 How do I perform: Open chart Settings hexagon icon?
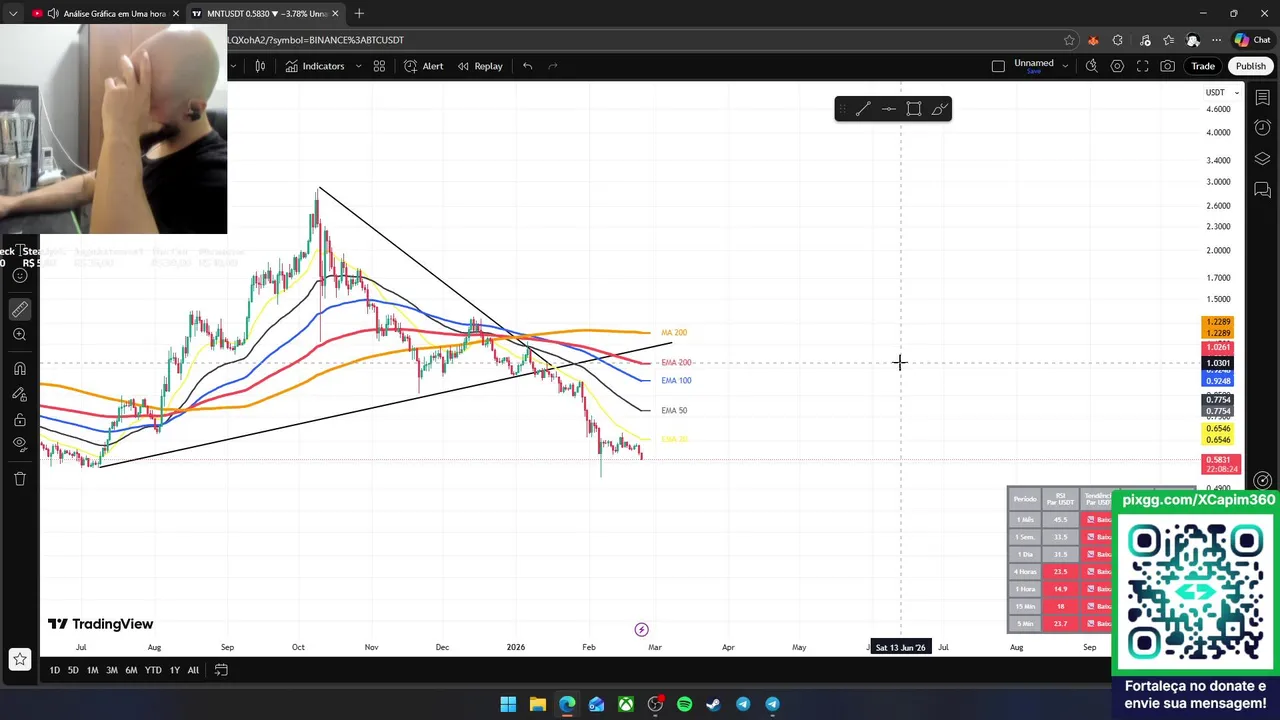pyautogui.click(x=1117, y=66)
